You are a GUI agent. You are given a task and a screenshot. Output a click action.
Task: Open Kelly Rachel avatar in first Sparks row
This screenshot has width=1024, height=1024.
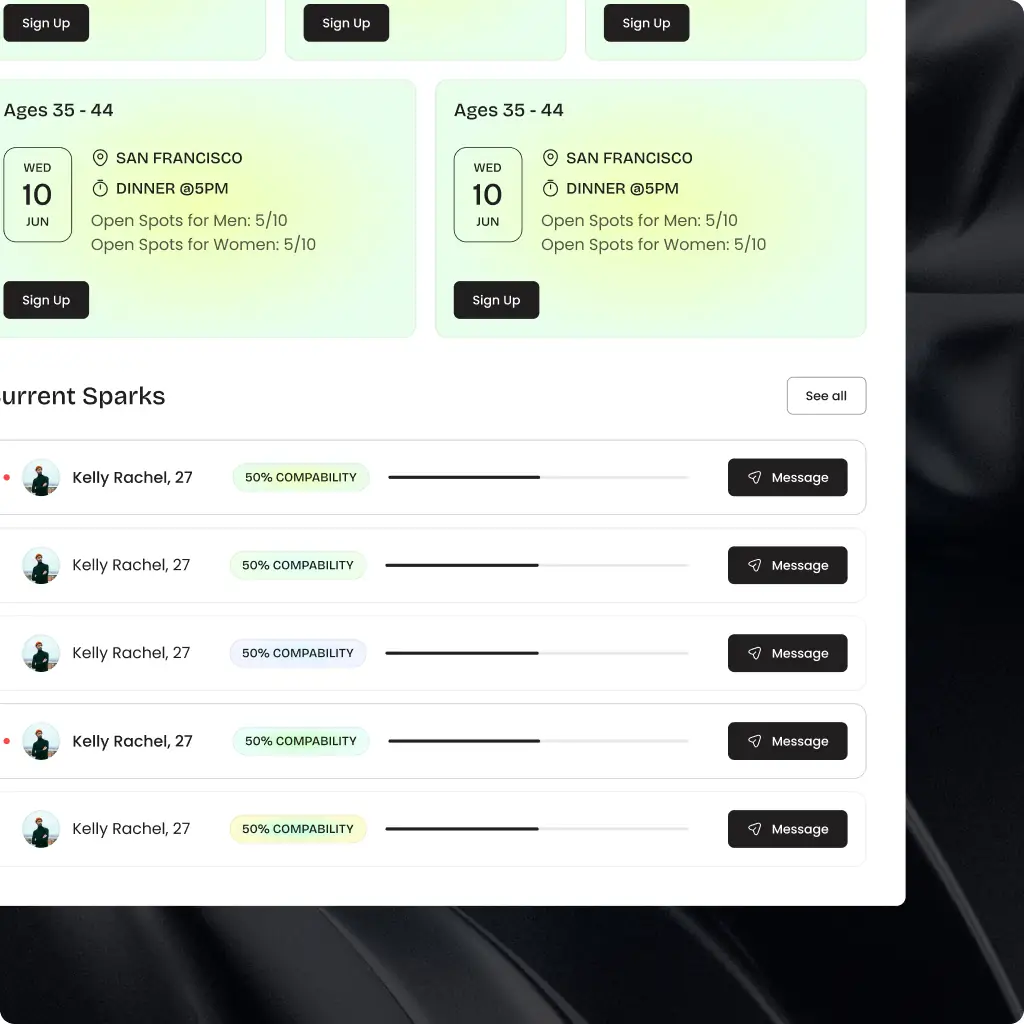(41, 477)
